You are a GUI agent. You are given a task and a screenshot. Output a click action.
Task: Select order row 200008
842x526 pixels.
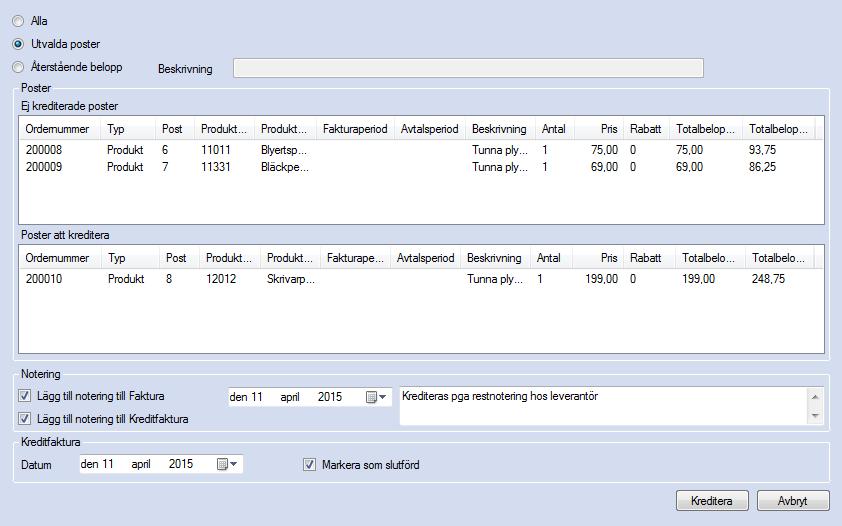(x=421, y=150)
